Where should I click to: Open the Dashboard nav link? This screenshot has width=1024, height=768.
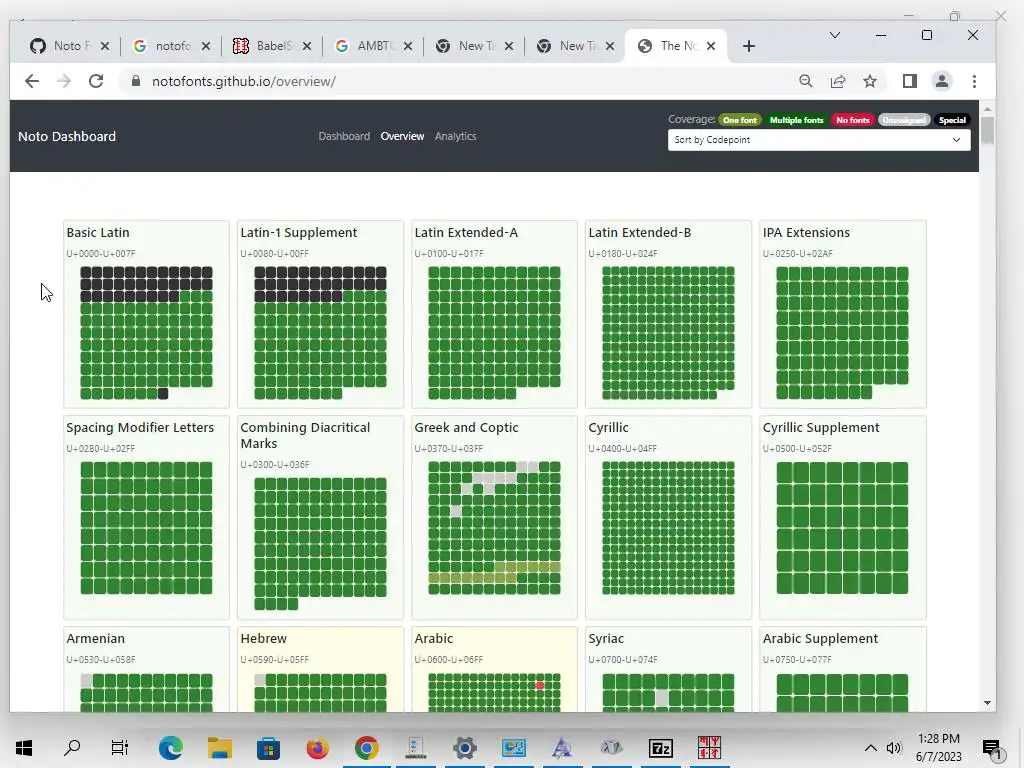click(x=344, y=136)
